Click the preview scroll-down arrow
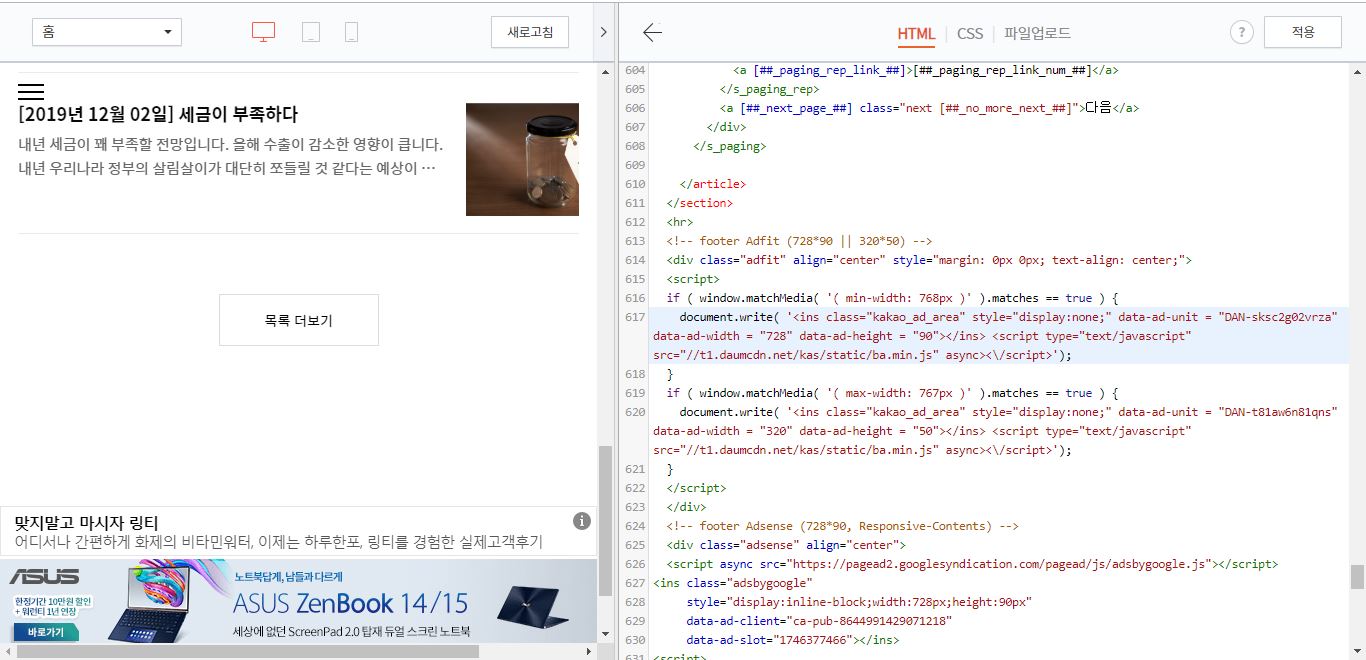Viewport: 1366px width, 660px height. pos(605,634)
